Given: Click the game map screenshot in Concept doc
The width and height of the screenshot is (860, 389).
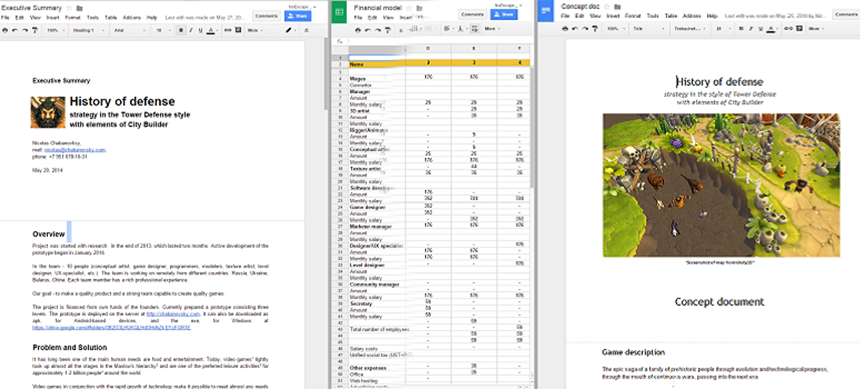Looking at the screenshot, I should (x=721, y=185).
